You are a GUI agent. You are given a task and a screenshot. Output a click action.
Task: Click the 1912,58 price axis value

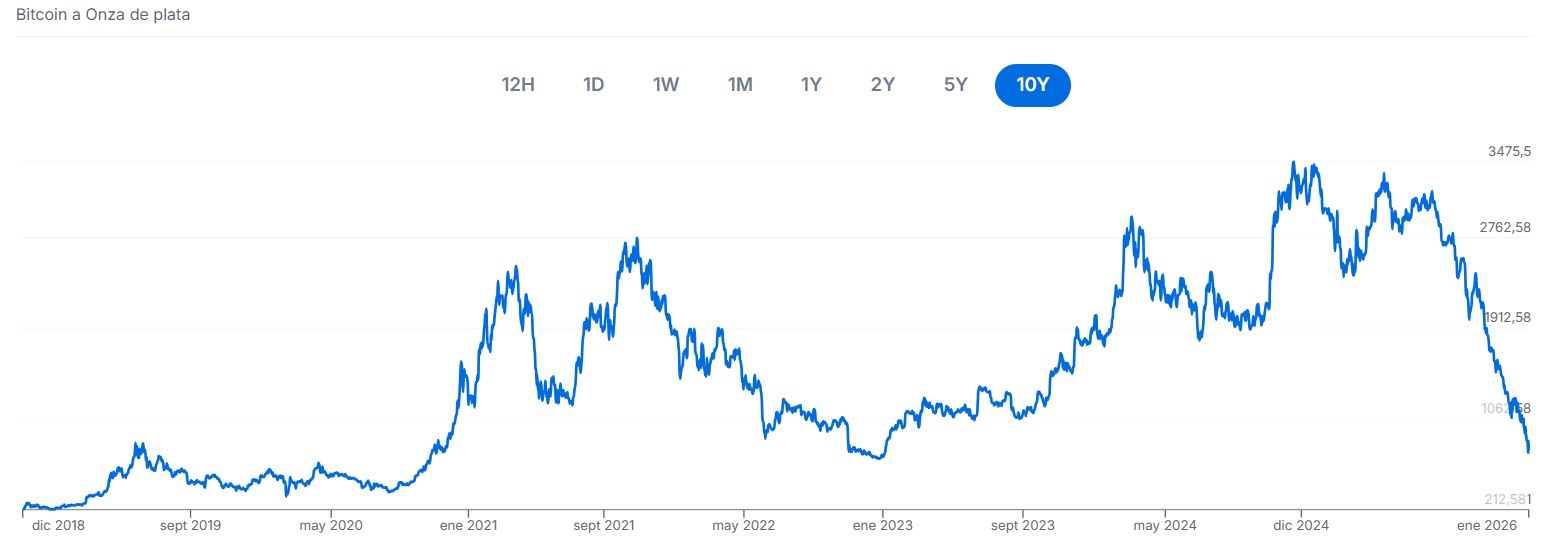1507,317
